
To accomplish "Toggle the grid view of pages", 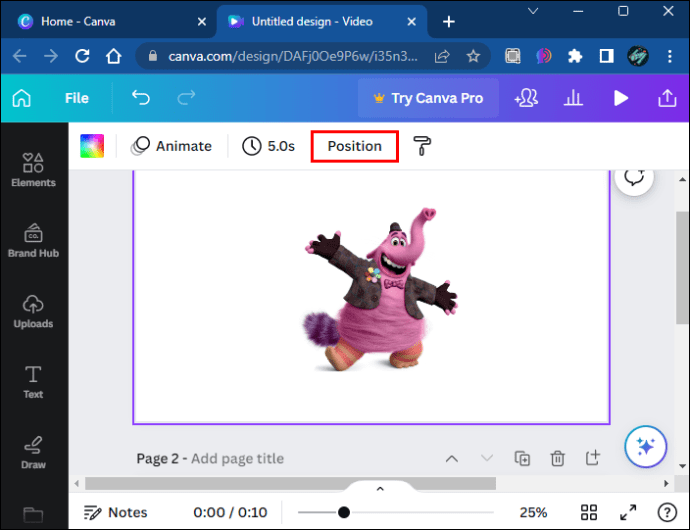I will [x=588, y=512].
